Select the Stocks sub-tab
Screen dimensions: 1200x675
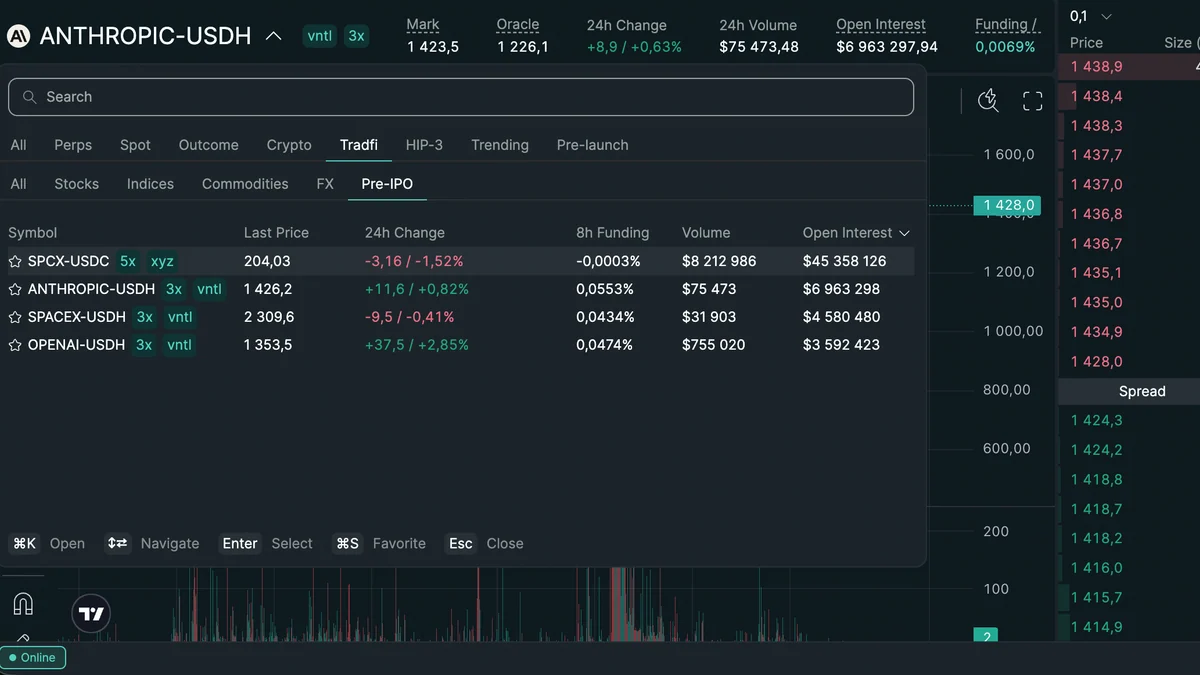click(x=76, y=184)
